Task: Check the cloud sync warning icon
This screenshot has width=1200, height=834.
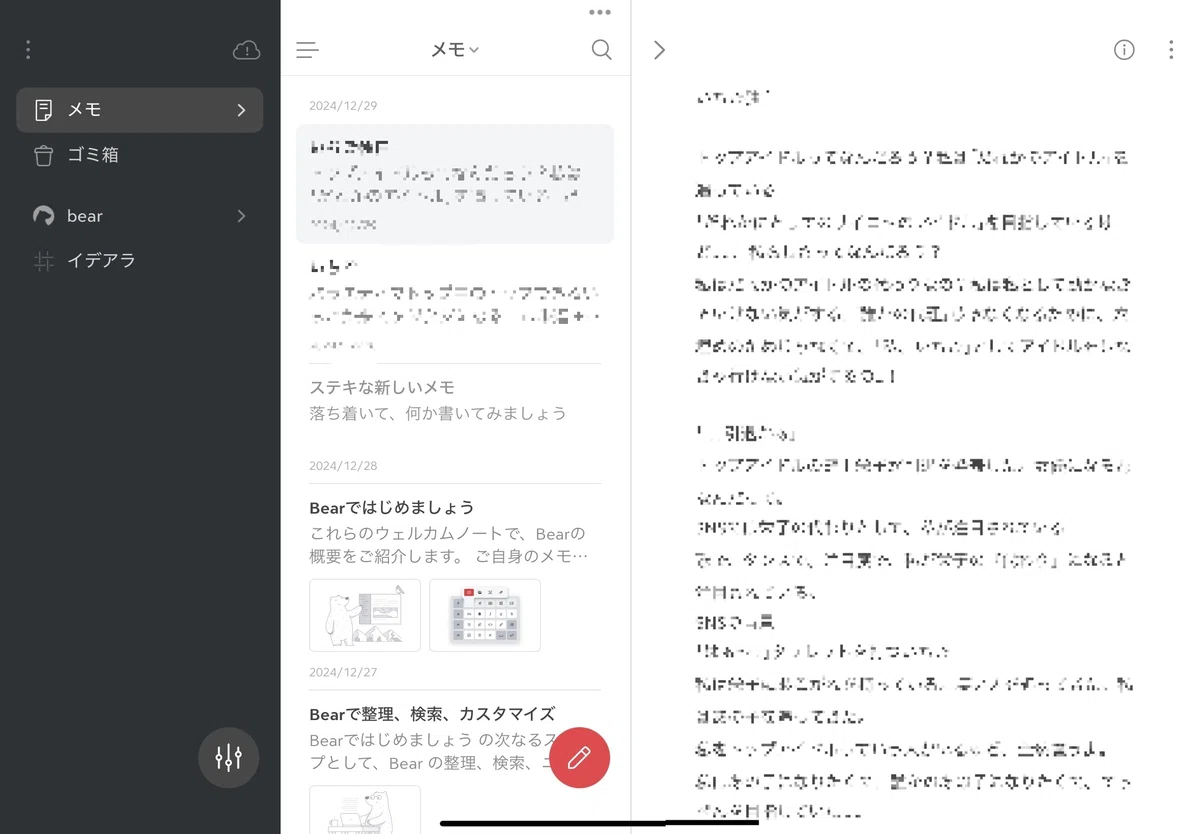Action: point(246,50)
